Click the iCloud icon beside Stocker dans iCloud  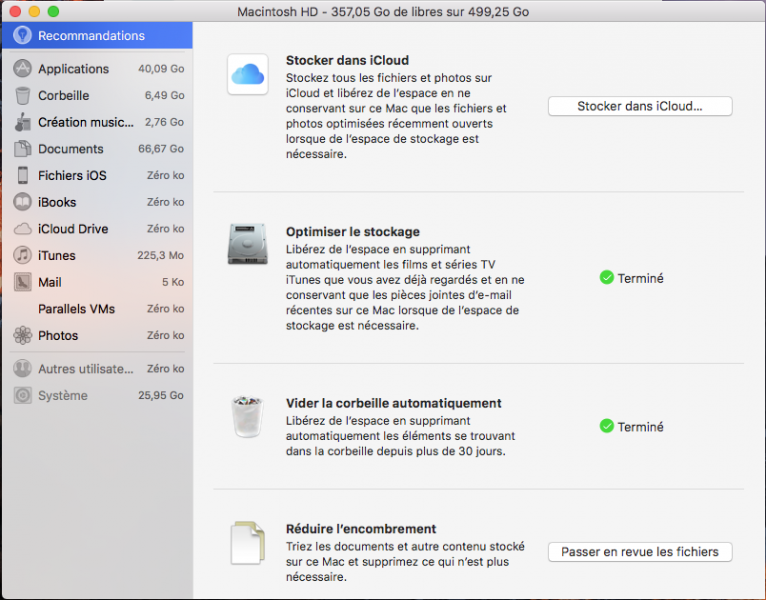click(248, 74)
